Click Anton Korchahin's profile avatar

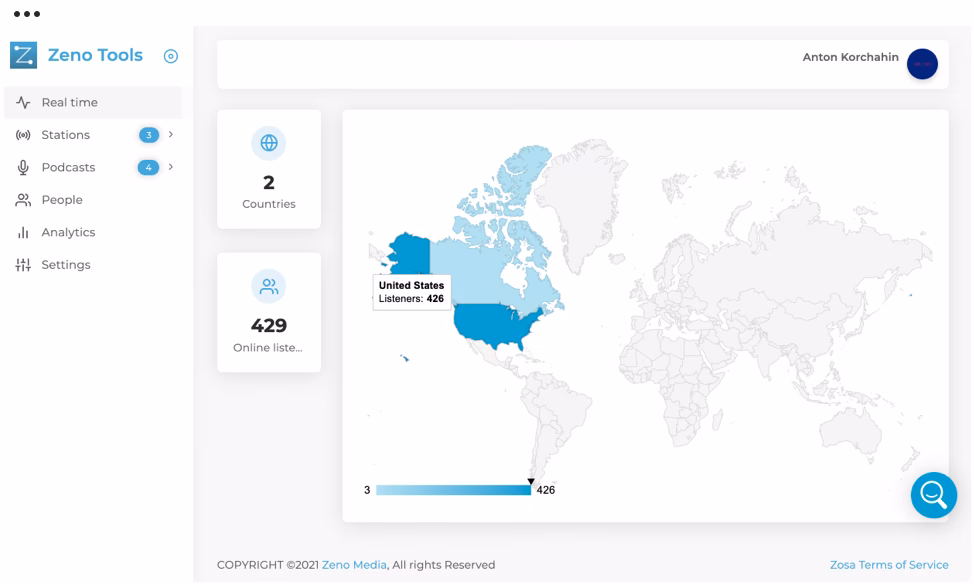[x=922, y=64]
